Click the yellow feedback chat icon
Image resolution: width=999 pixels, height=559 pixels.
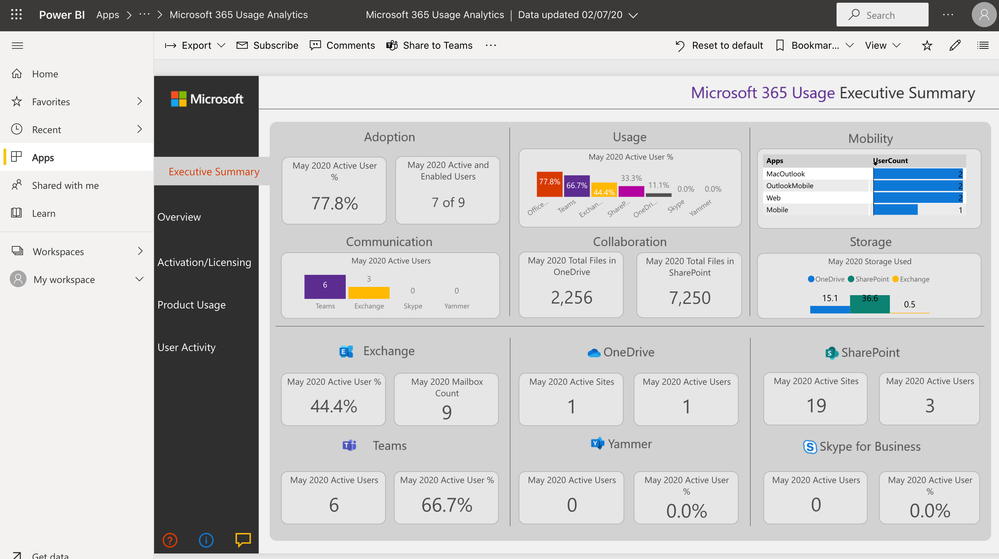click(x=243, y=540)
